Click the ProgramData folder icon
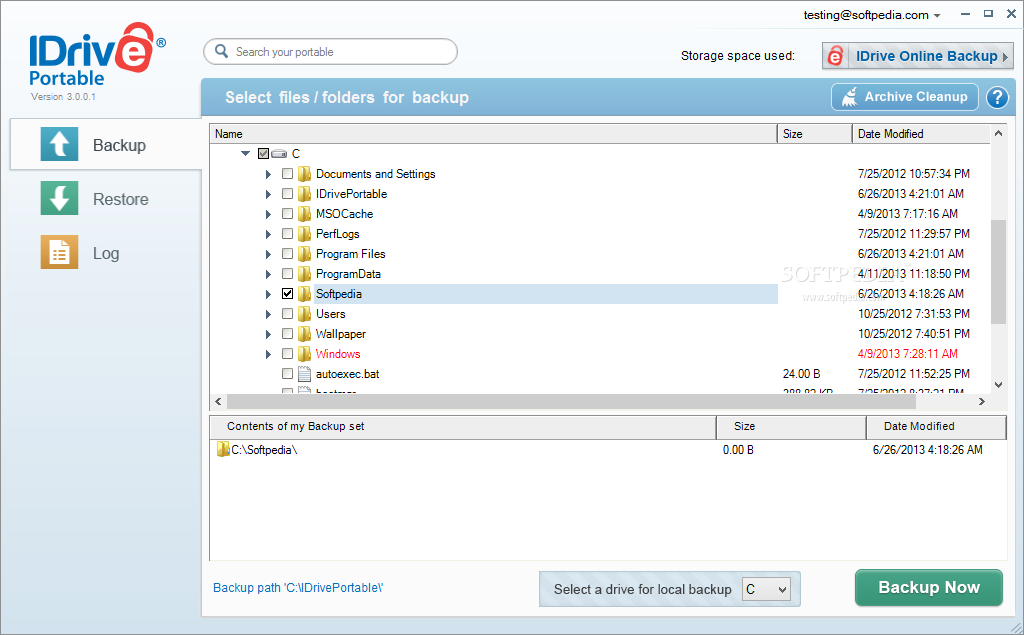This screenshot has width=1024, height=635. coord(304,274)
